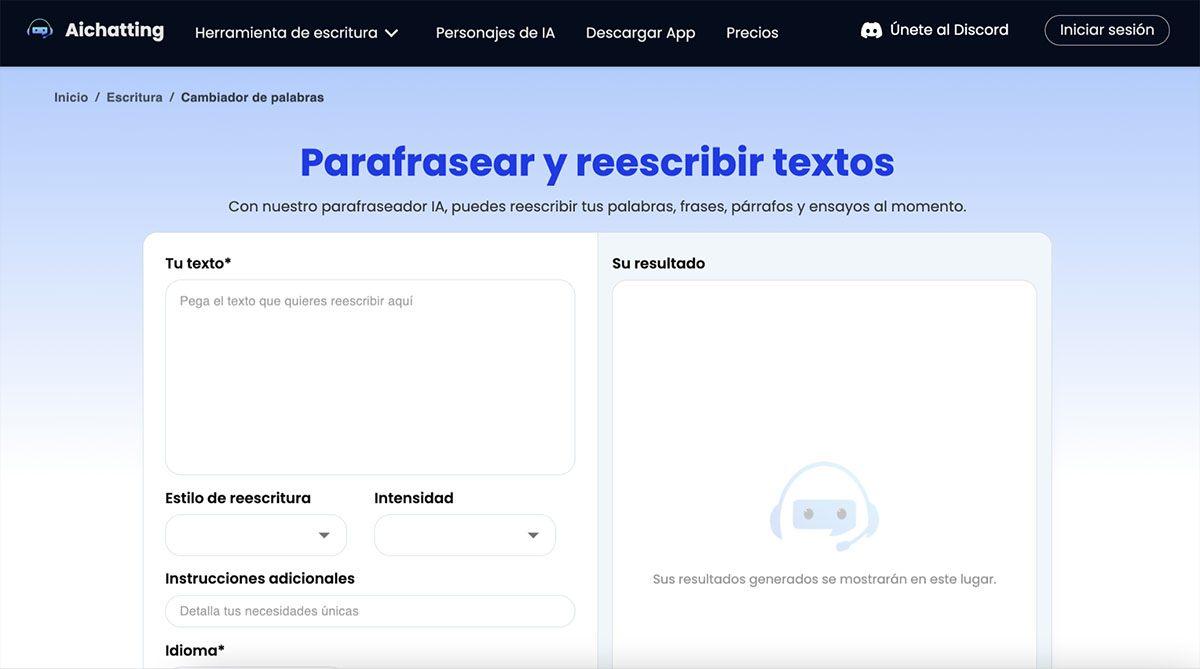The height and width of the screenshot is (669, 1200).
Task: Click the Idioma field label
Action: pos(195,651)
